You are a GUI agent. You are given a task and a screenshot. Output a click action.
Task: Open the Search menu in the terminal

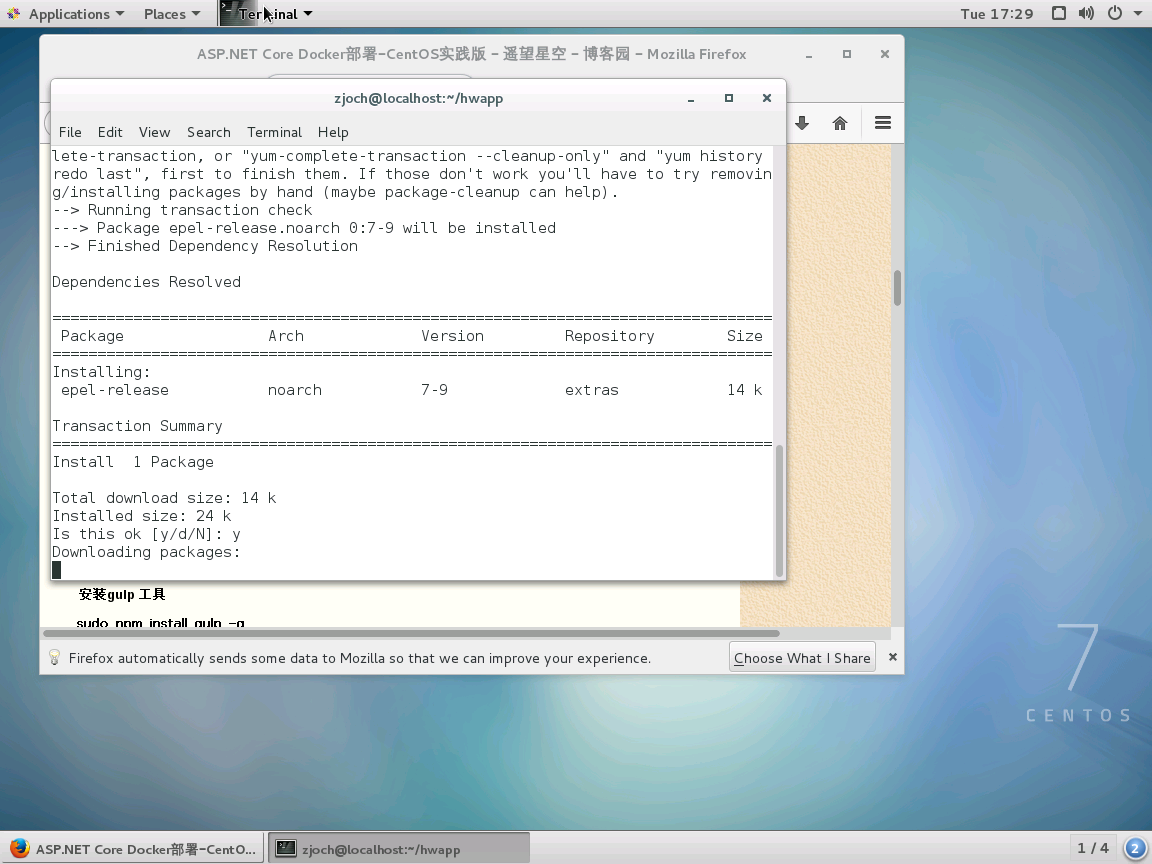coord(208,132)
